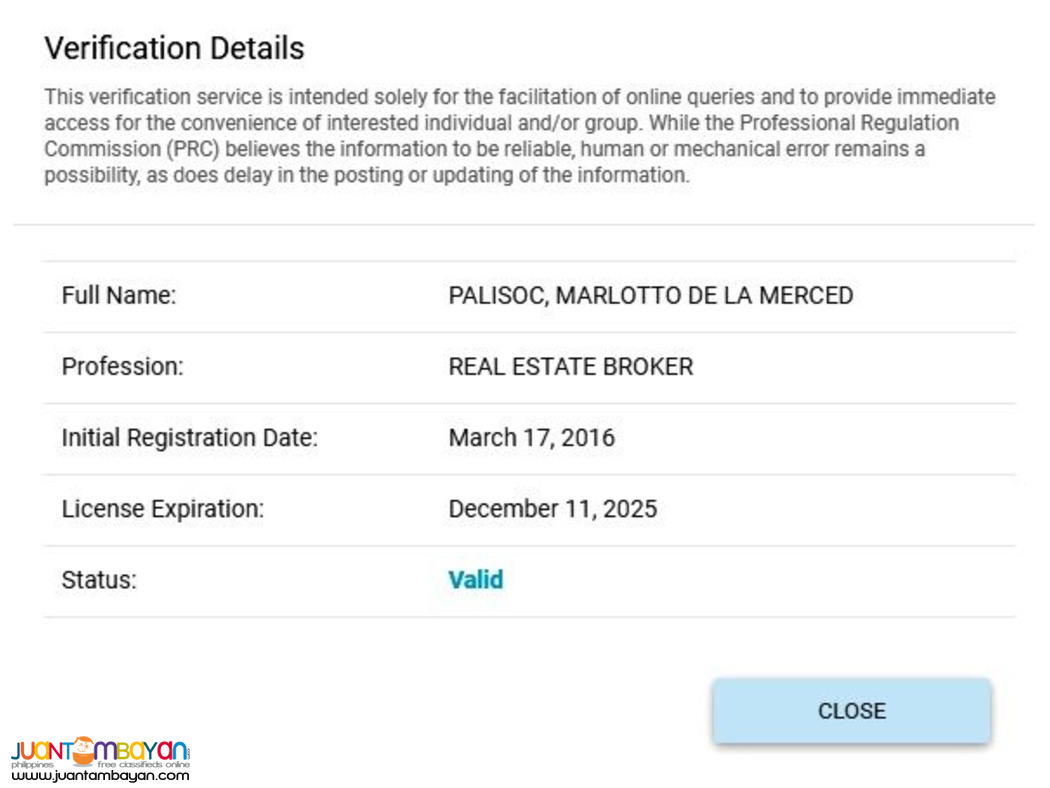The image size is (1050, 788).
Task: Click the Status label
Action: 99,580
